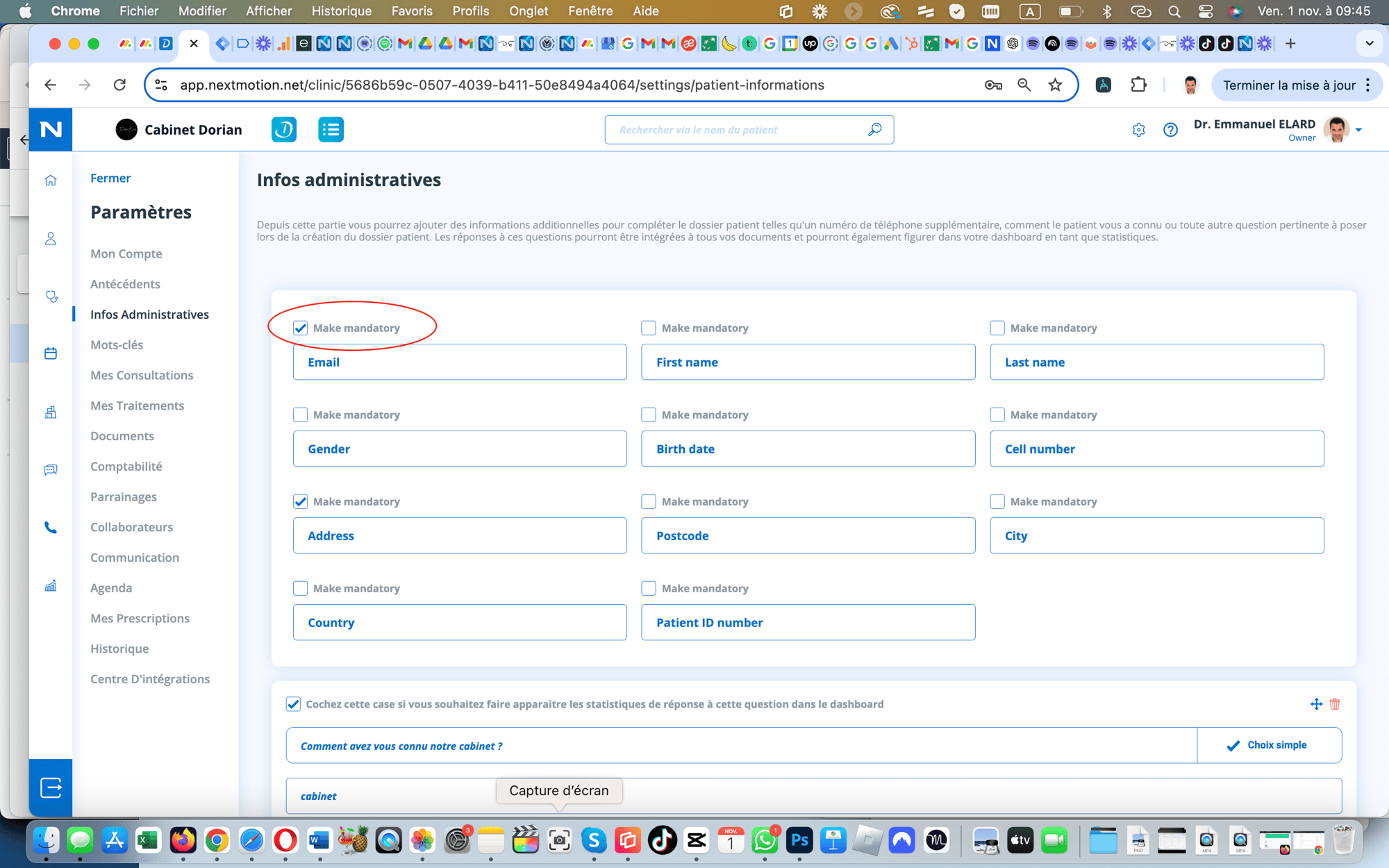Open the phone icon in sidebar
The width and height of the screenshot is (1389, 868).
click(51, 528)
